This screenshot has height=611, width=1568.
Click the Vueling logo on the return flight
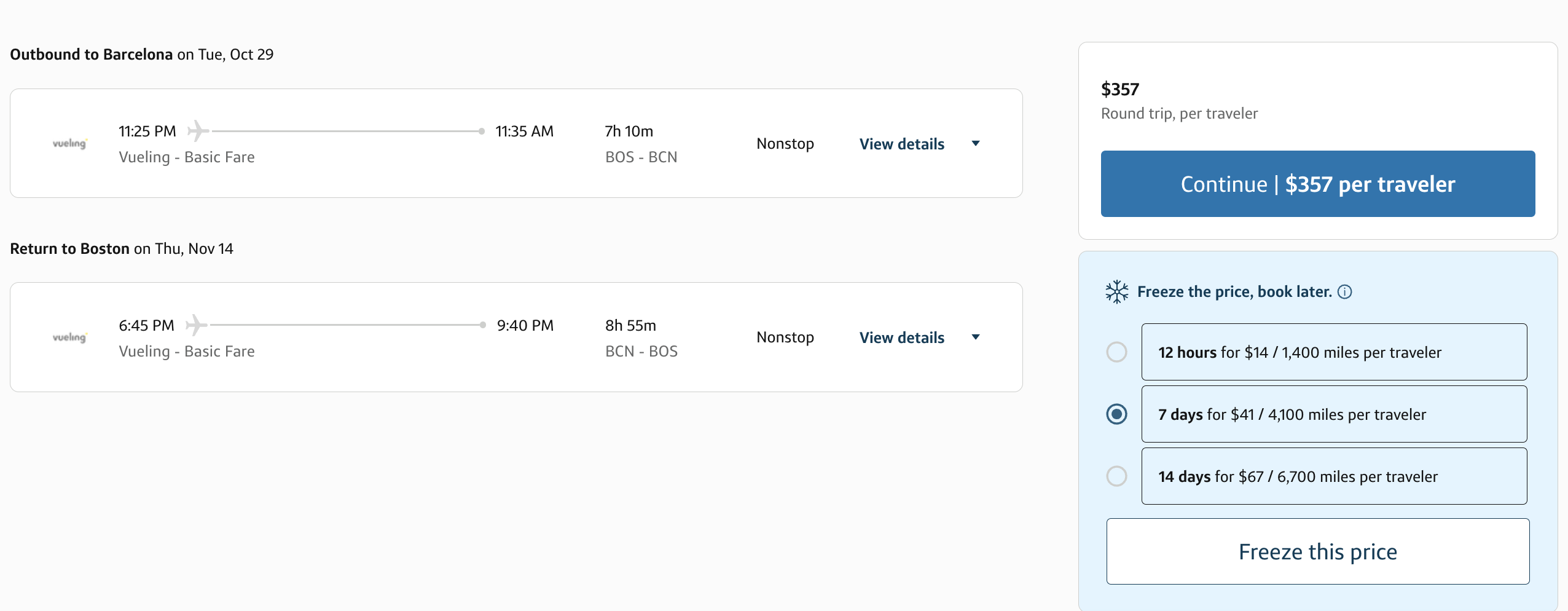[69, 337]
